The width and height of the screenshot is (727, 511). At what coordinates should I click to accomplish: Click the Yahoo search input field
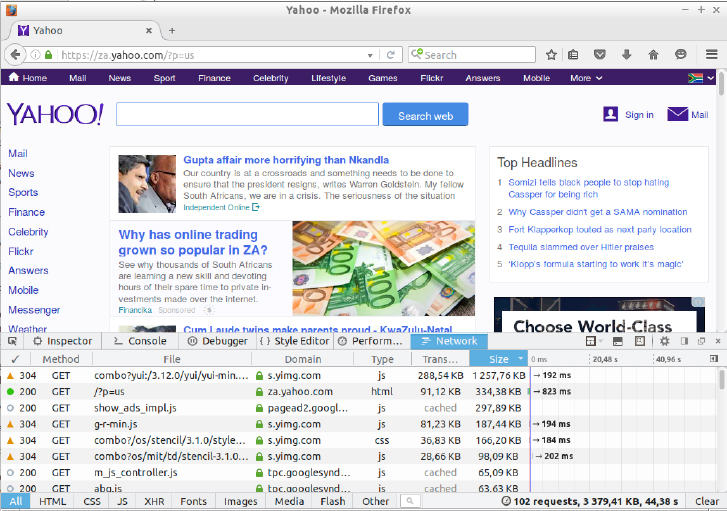point(247,114)
